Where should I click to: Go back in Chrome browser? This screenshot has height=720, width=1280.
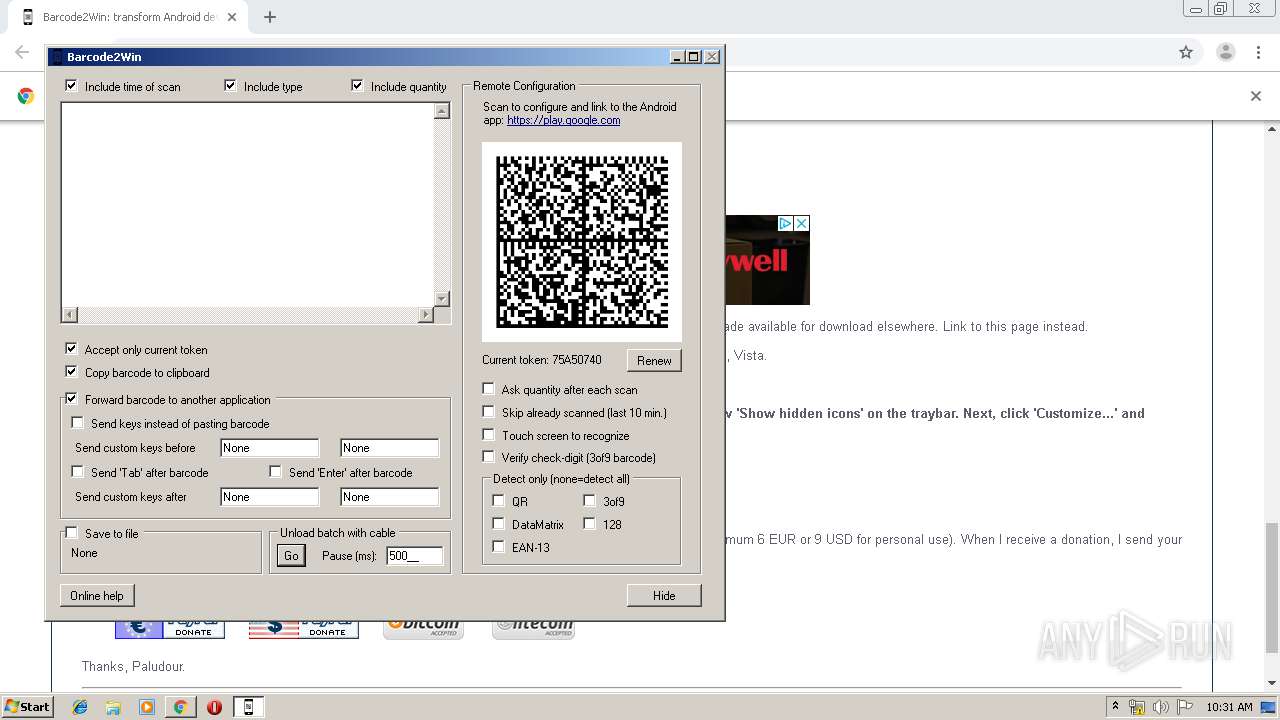[x=22, y=52]
